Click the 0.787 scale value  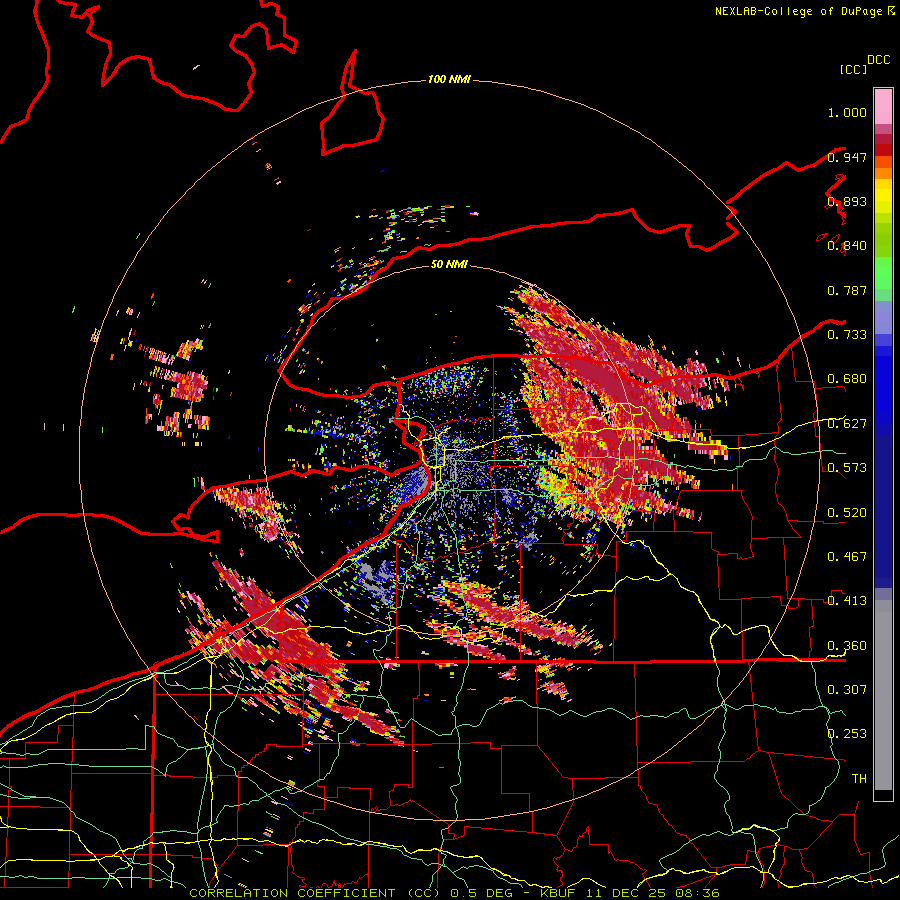tap(847, 290)
